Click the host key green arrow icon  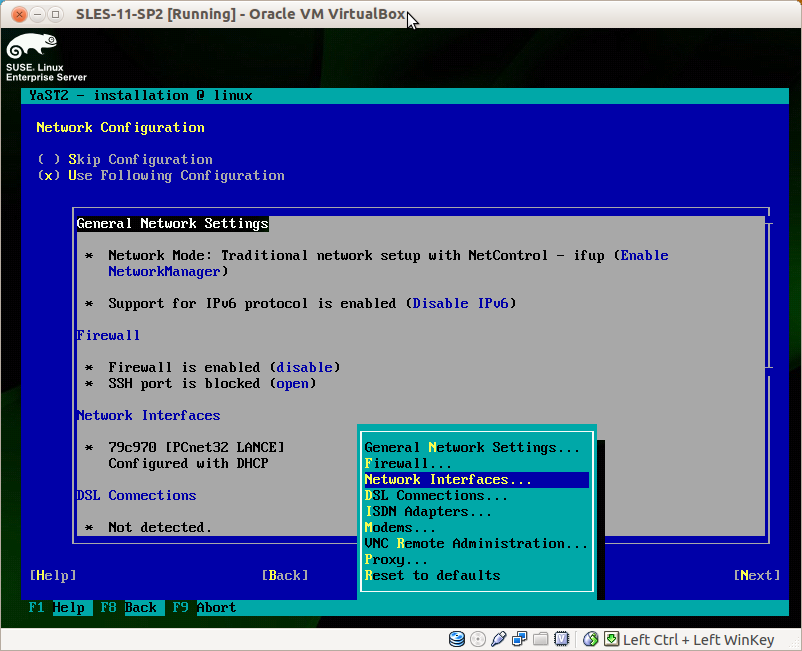click(x=611, y=639)
